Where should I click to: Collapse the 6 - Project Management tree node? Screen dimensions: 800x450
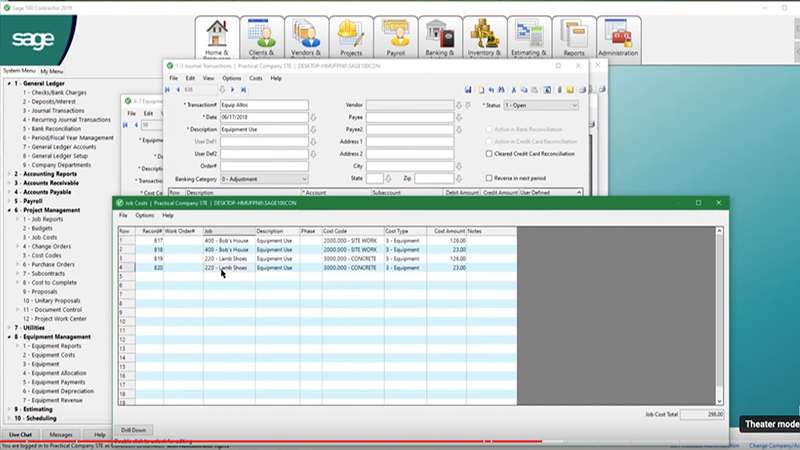coord(9,210)
